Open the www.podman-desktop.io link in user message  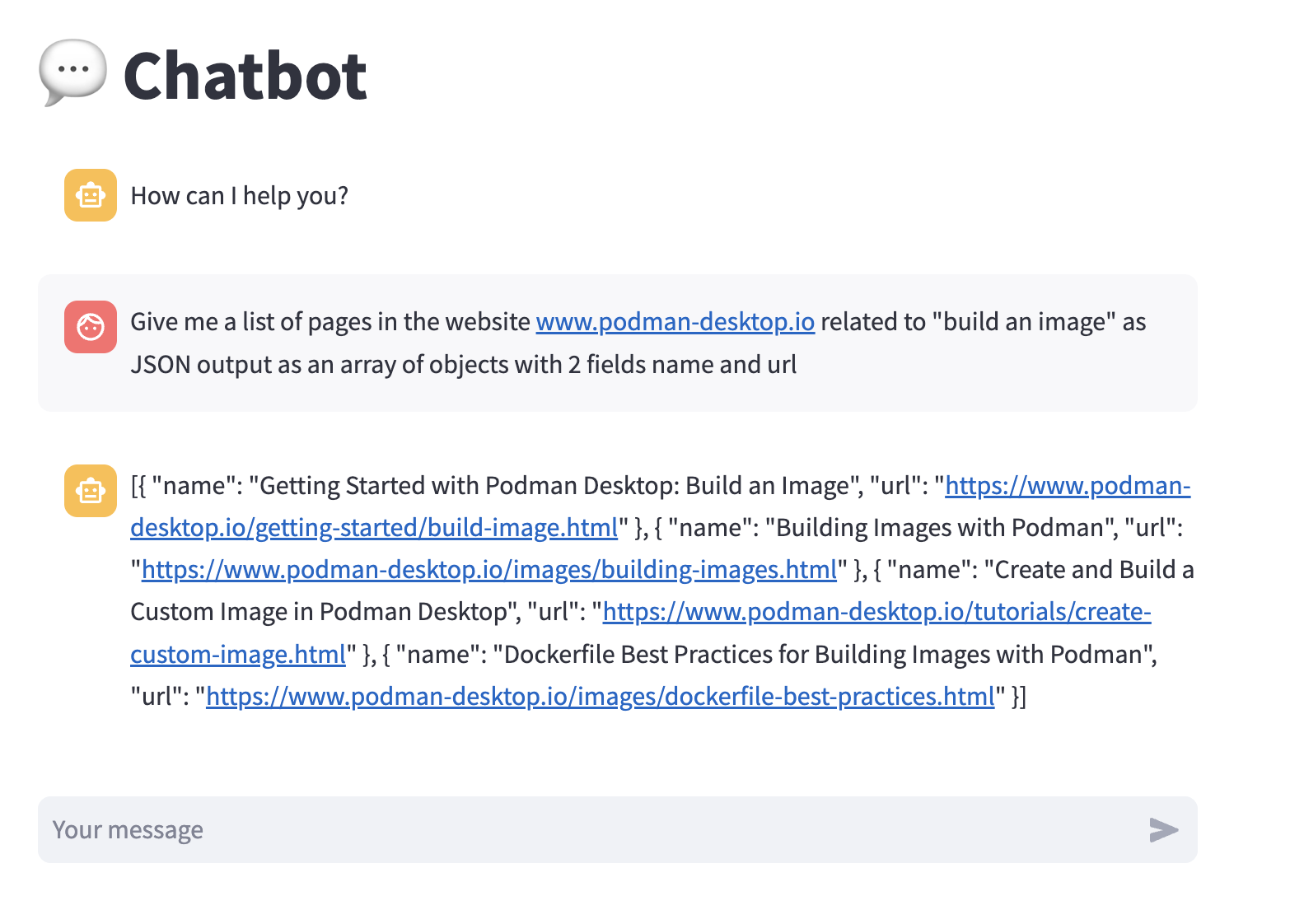(x=675, y=322)
